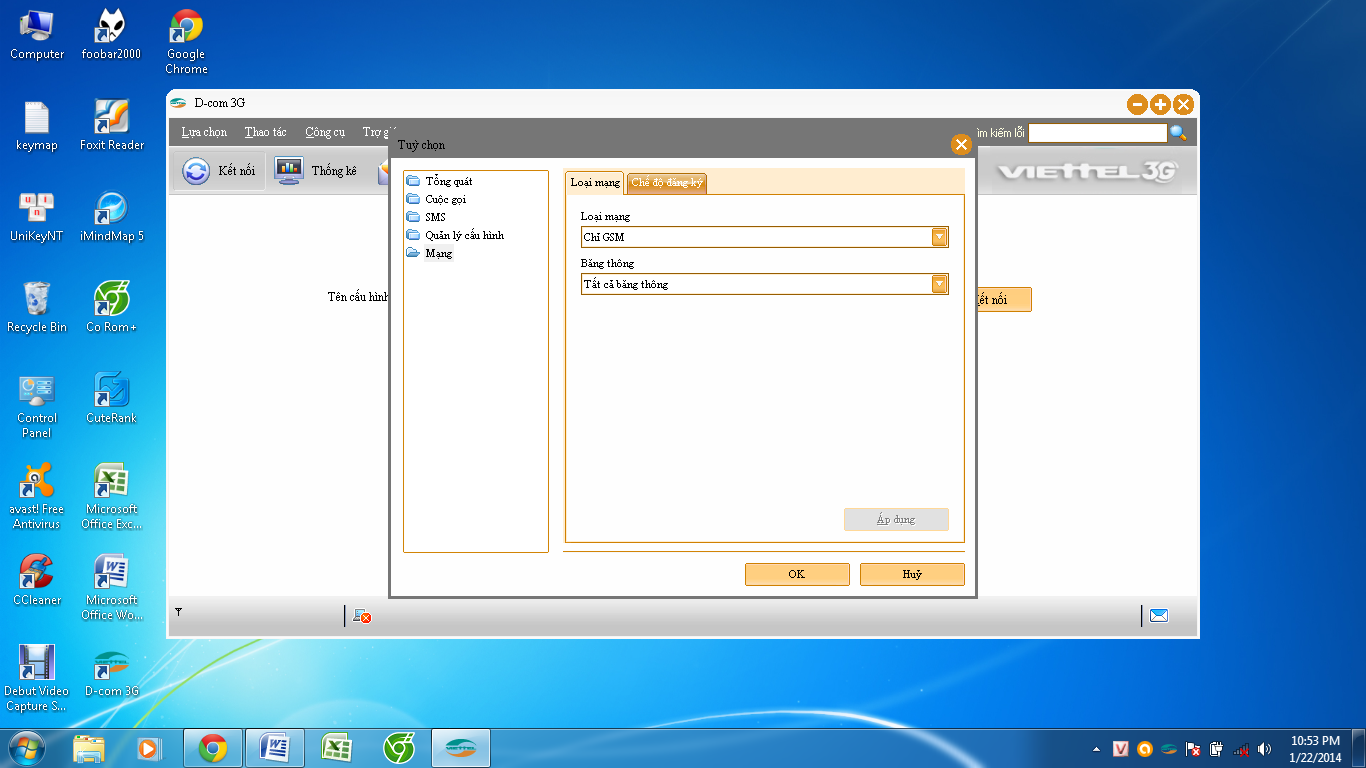Image resolution: width=1366 pixels, height=768 pixels.
Task: Click the Action Center flag tray icon
Action: point(1193,749)
